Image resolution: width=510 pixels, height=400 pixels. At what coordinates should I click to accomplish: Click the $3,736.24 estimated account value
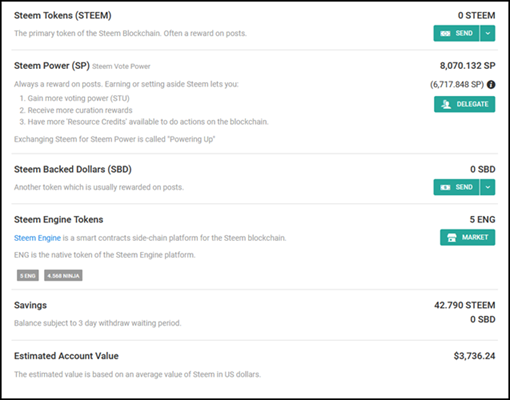pyautogui.click(x=474, y=356)
